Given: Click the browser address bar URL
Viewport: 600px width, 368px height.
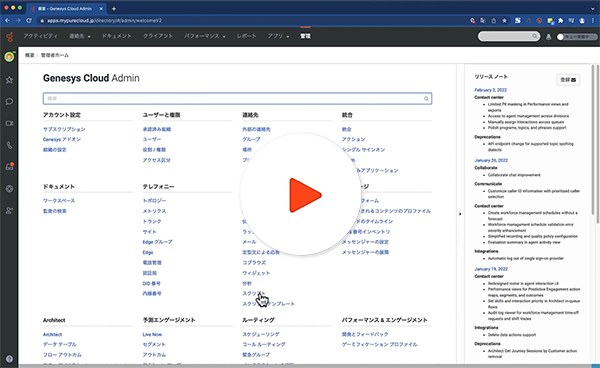Looking at the screenshot, I should click(x=104, y=21).
